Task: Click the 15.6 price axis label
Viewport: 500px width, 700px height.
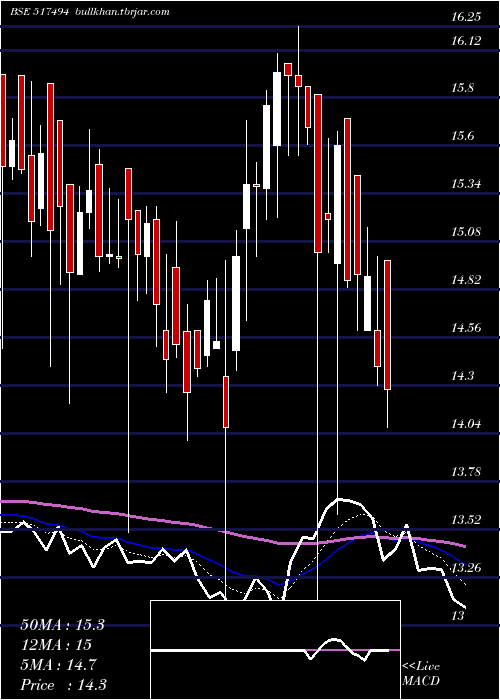Action: [x=462, y=137]
